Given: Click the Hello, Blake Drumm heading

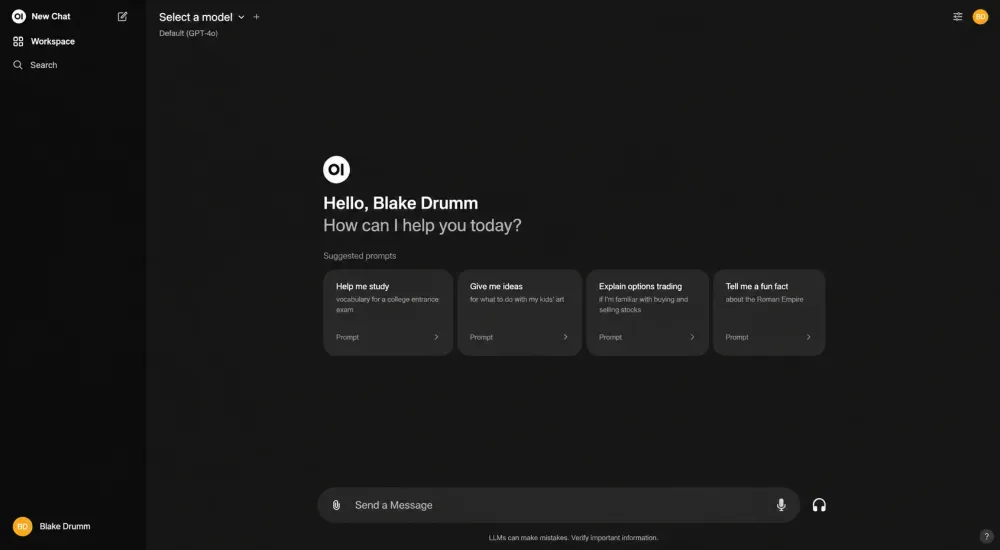Looking at the screenshot, I should click(401, 203).
